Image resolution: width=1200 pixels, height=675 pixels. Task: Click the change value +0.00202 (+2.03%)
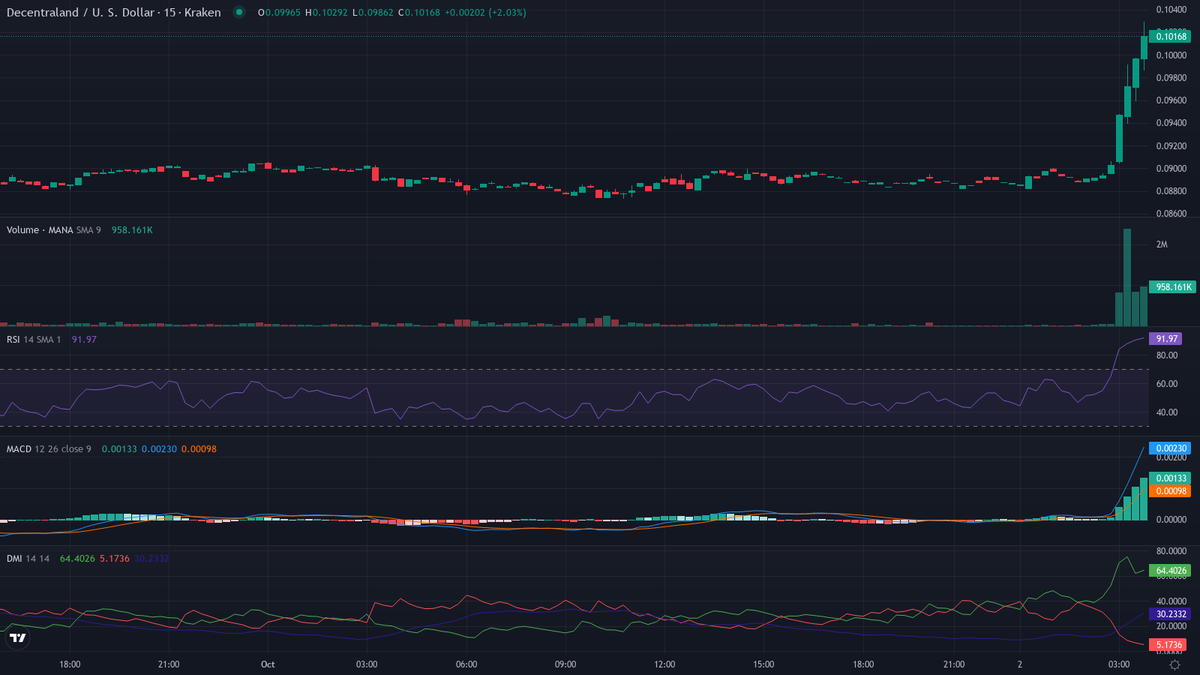click(485, 13)
